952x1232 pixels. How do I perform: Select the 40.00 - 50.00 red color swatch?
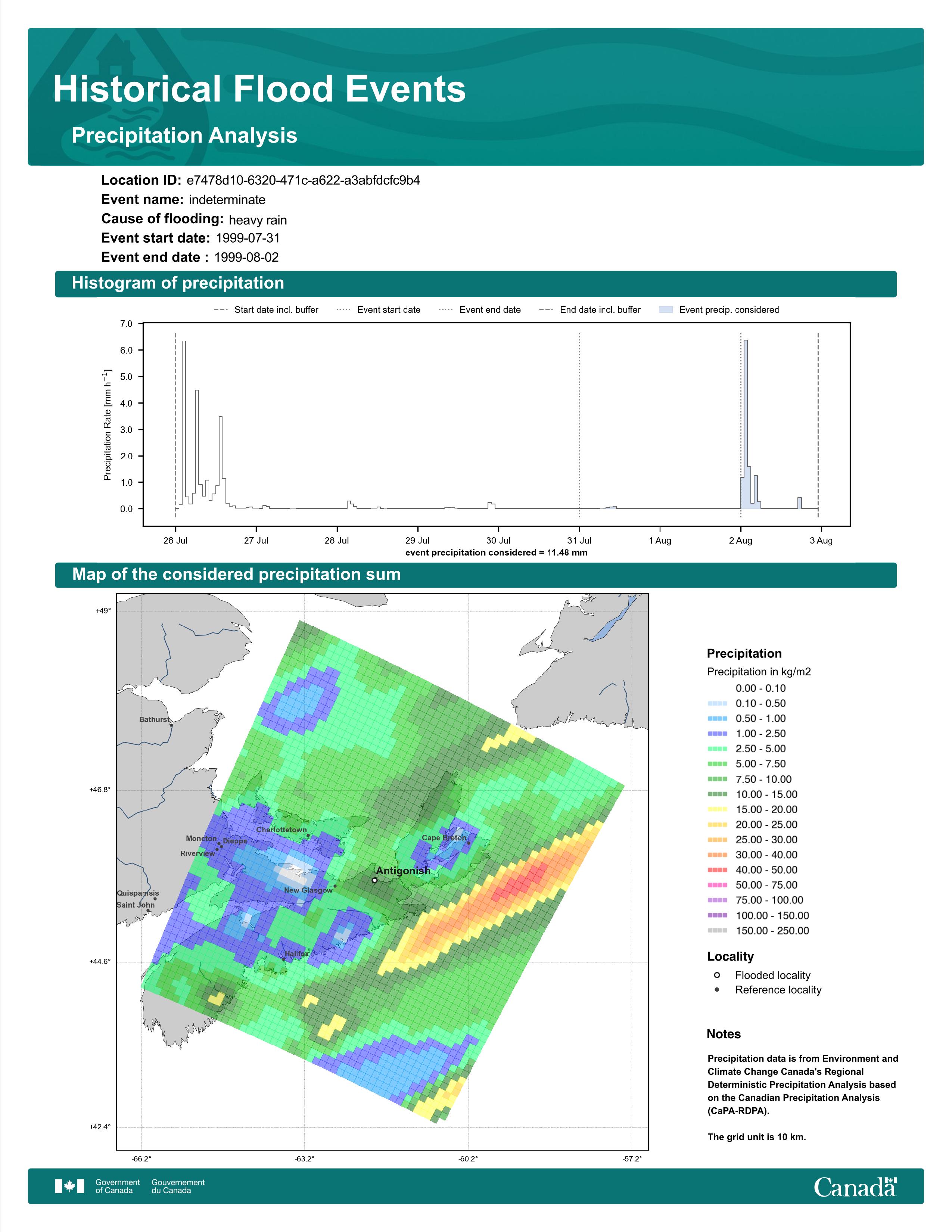click(x=717, y=870)
